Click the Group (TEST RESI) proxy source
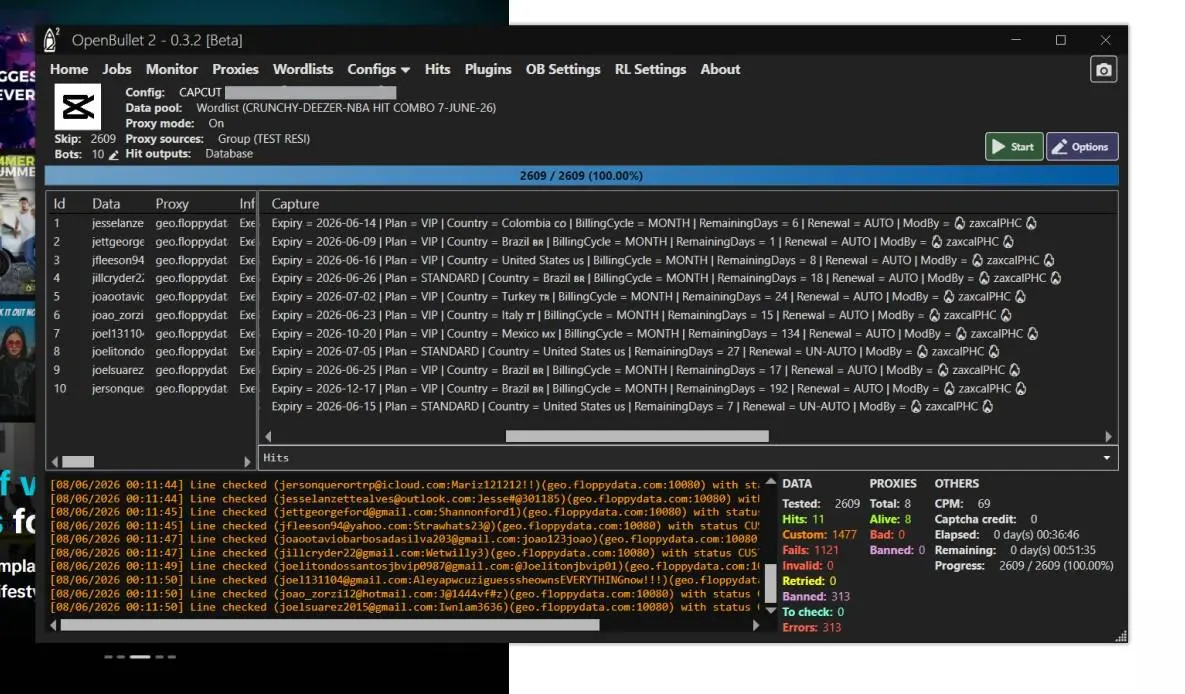Screen dimensions: 1185x694 [x=264, y=139]
